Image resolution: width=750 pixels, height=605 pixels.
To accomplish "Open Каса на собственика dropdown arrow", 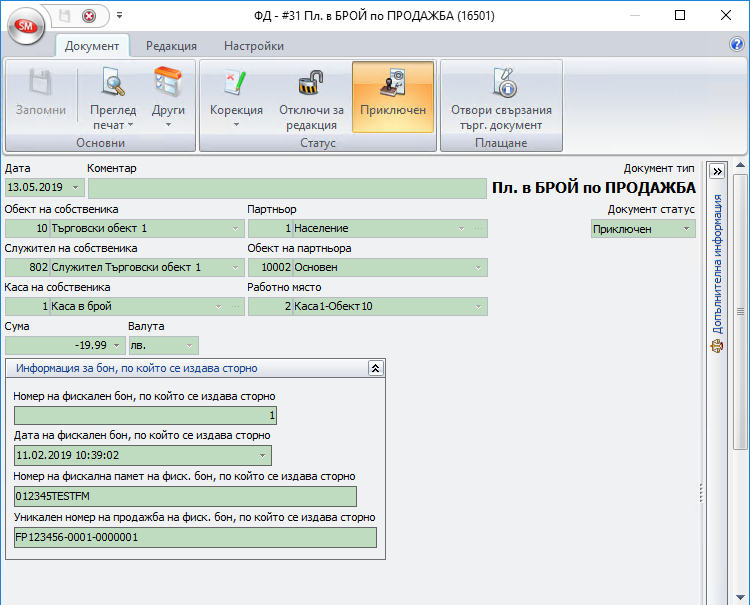I will [x=219, y=307].
